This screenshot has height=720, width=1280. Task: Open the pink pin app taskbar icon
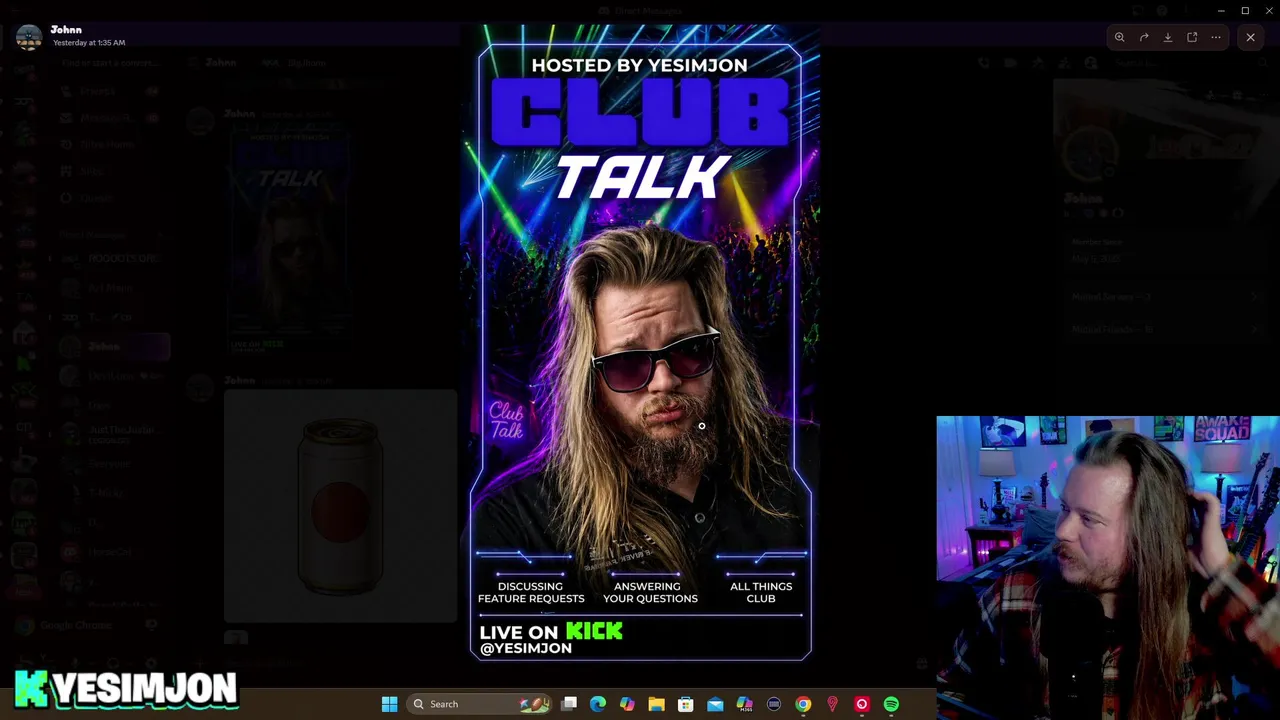click(x=832, y=704)
